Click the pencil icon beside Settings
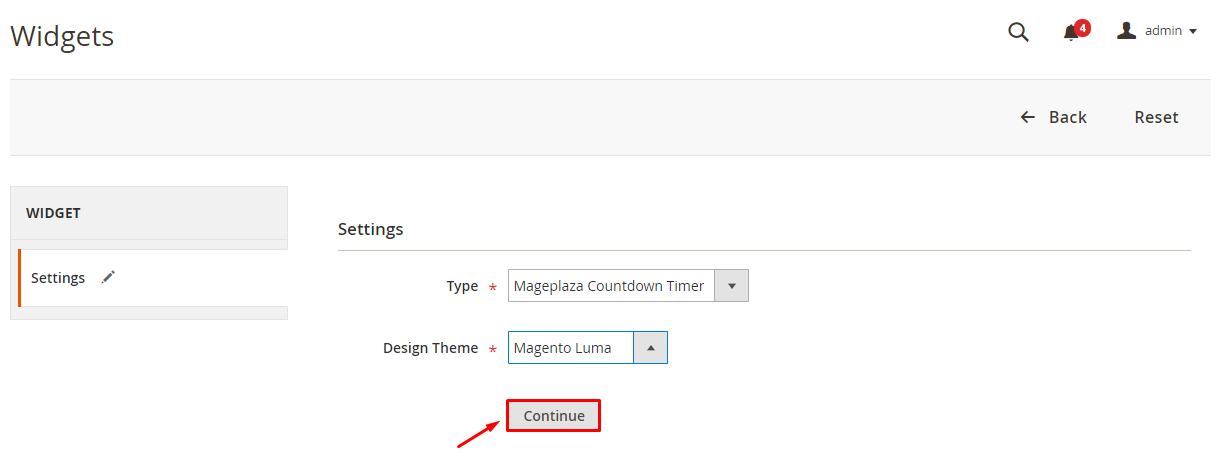The width and height of the screenshot is (1225, 467). point(109,277)
